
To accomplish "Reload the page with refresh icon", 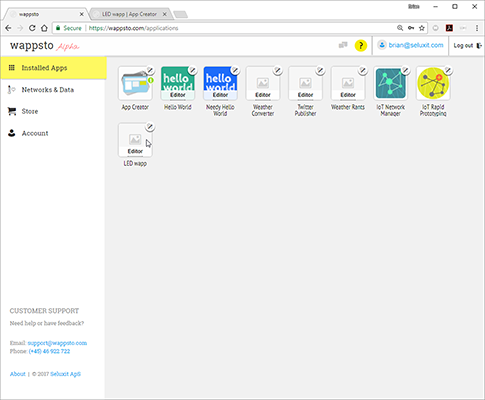I will coord(32,28).
